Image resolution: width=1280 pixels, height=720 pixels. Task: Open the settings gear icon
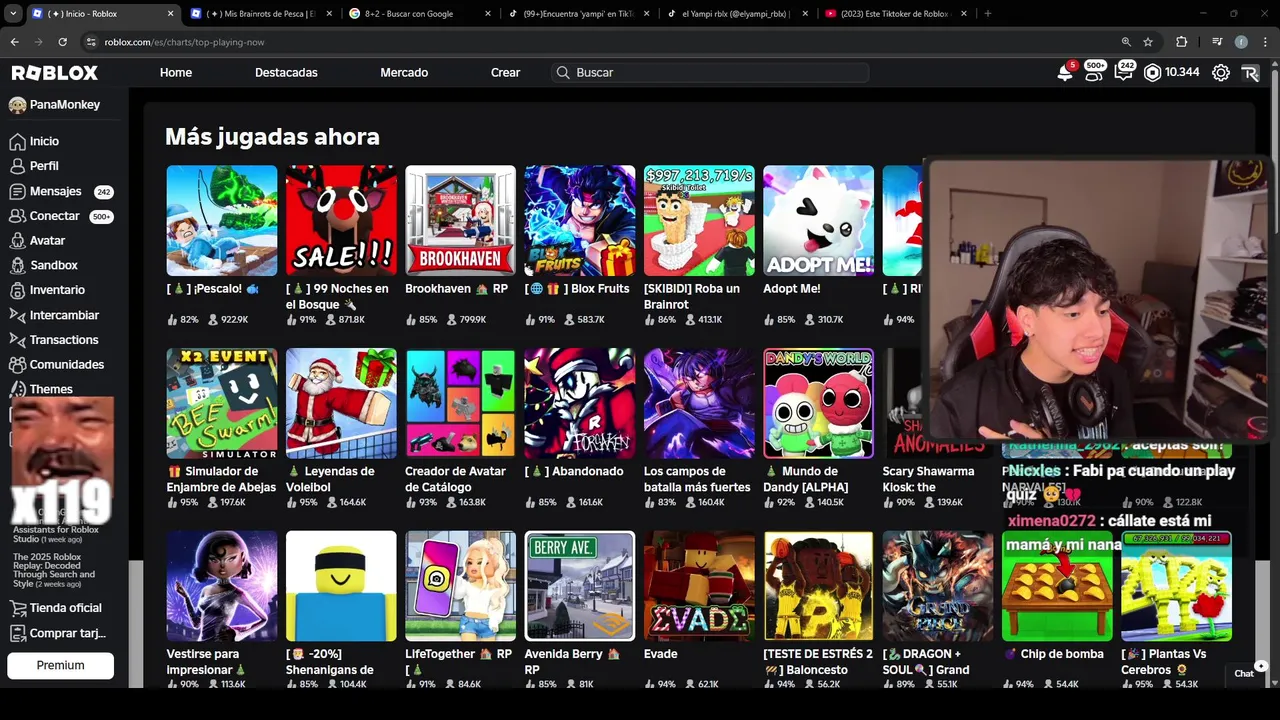tap(1221, 73)
